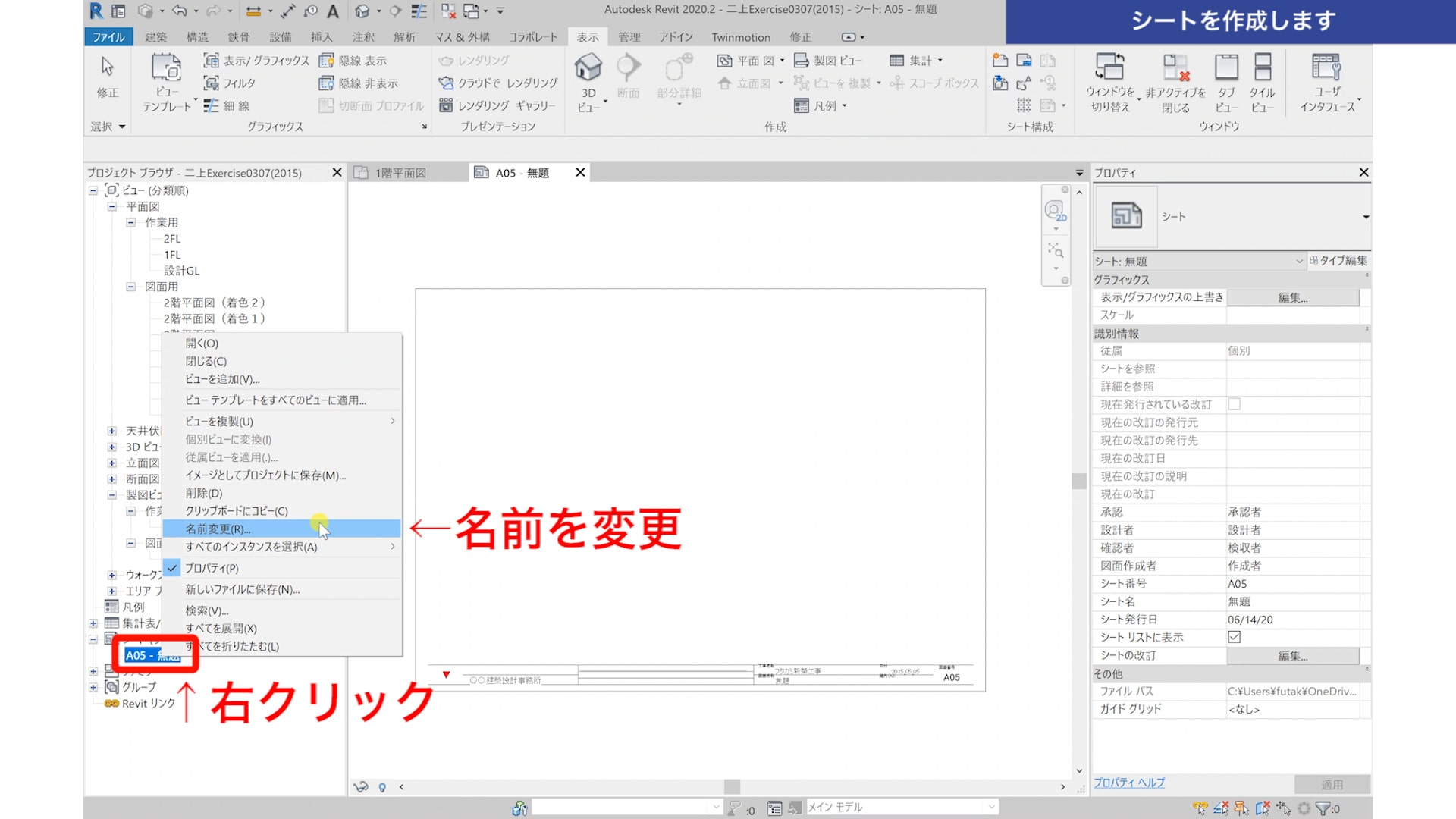The height and width of the screenshot is (819, 1456).
Task: Click the フィルタ tool in graphics panel
Action: (230, 83)
